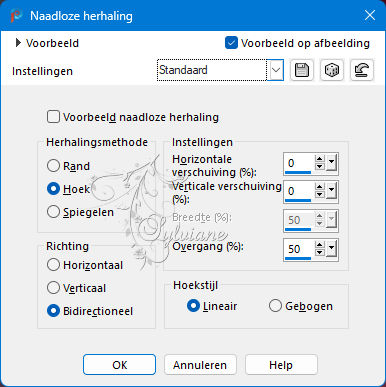Select the Gebogen corner style
Viewport: 386px width, 387px height.
click(275, 306)
